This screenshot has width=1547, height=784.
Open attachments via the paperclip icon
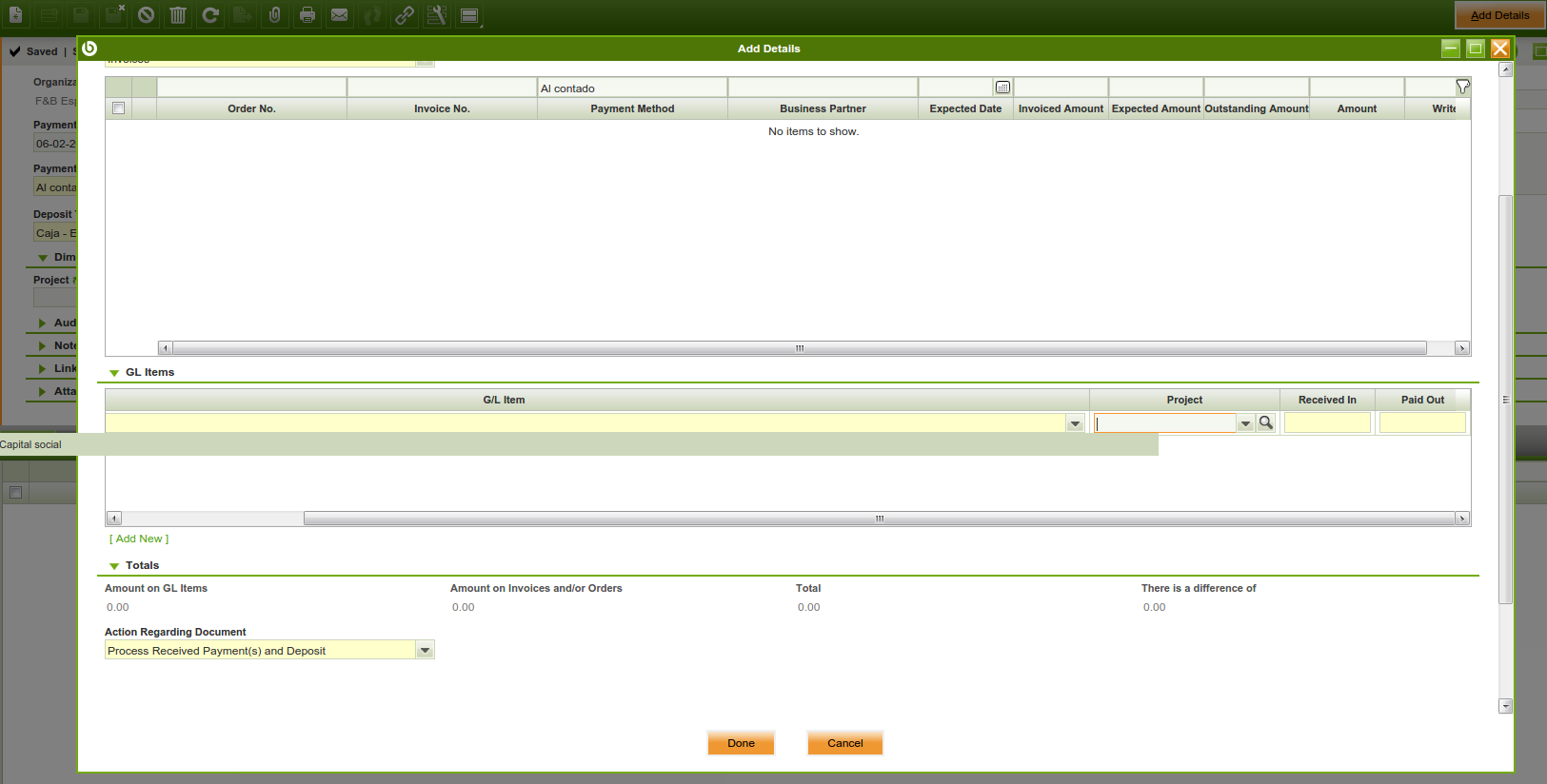(275, 15)
